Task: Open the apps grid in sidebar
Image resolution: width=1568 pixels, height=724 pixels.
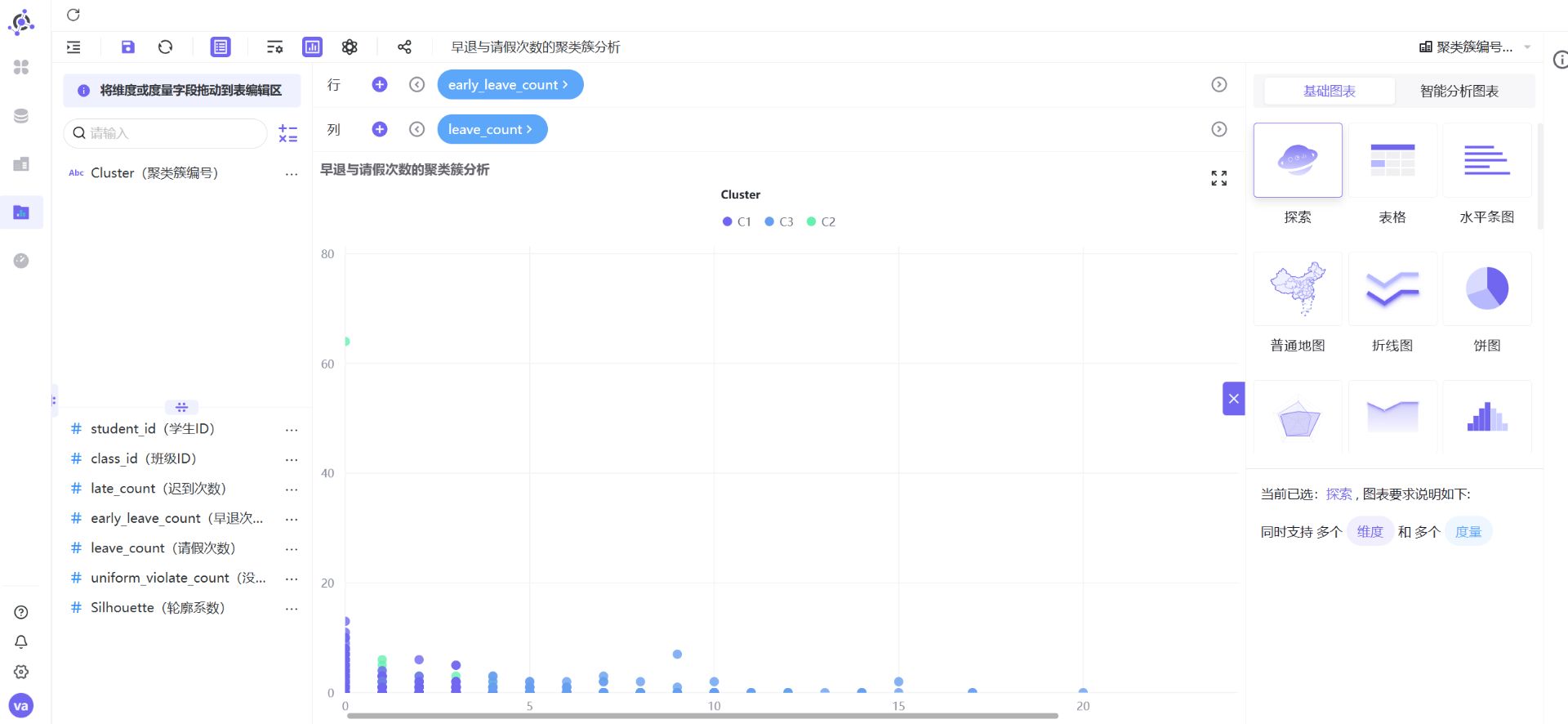Action: point(21,67)
